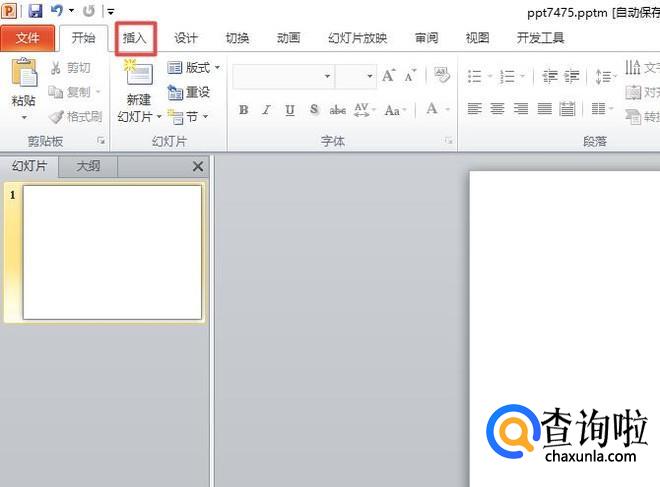
Task: Switch to the 大纲 outline tab
Action: coord(88,166)
